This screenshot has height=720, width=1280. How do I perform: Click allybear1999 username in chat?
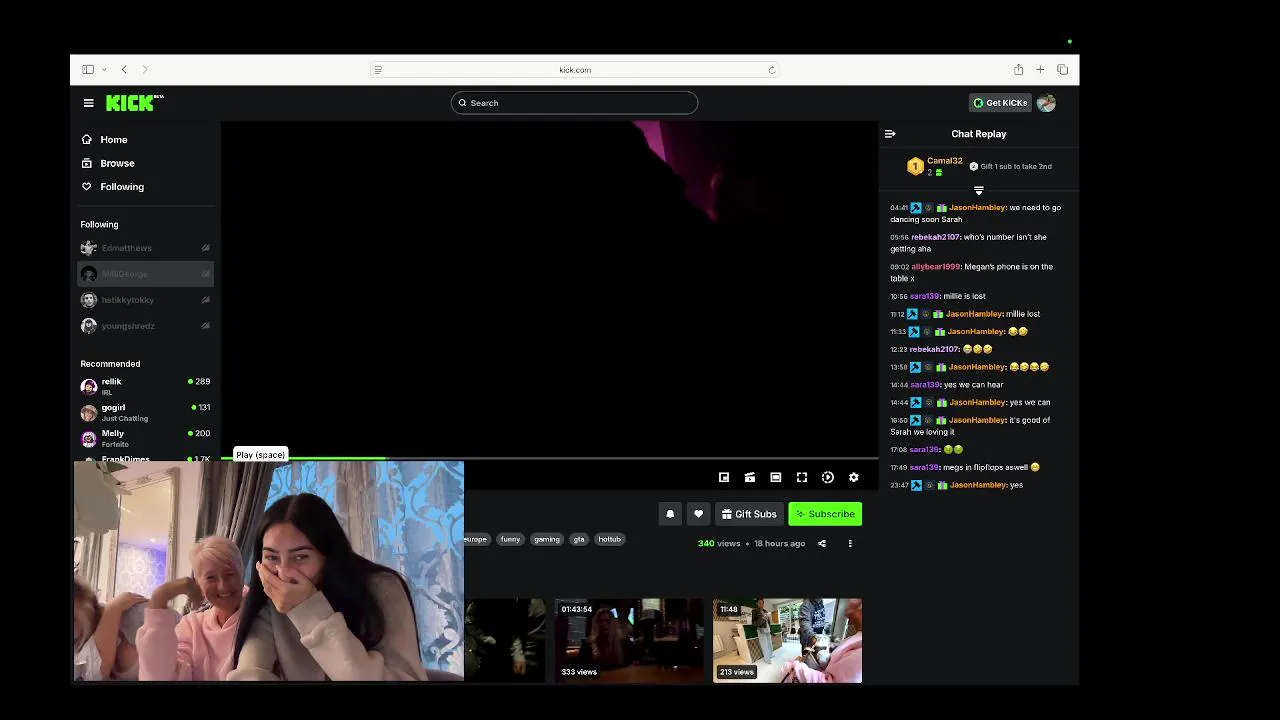935,267
